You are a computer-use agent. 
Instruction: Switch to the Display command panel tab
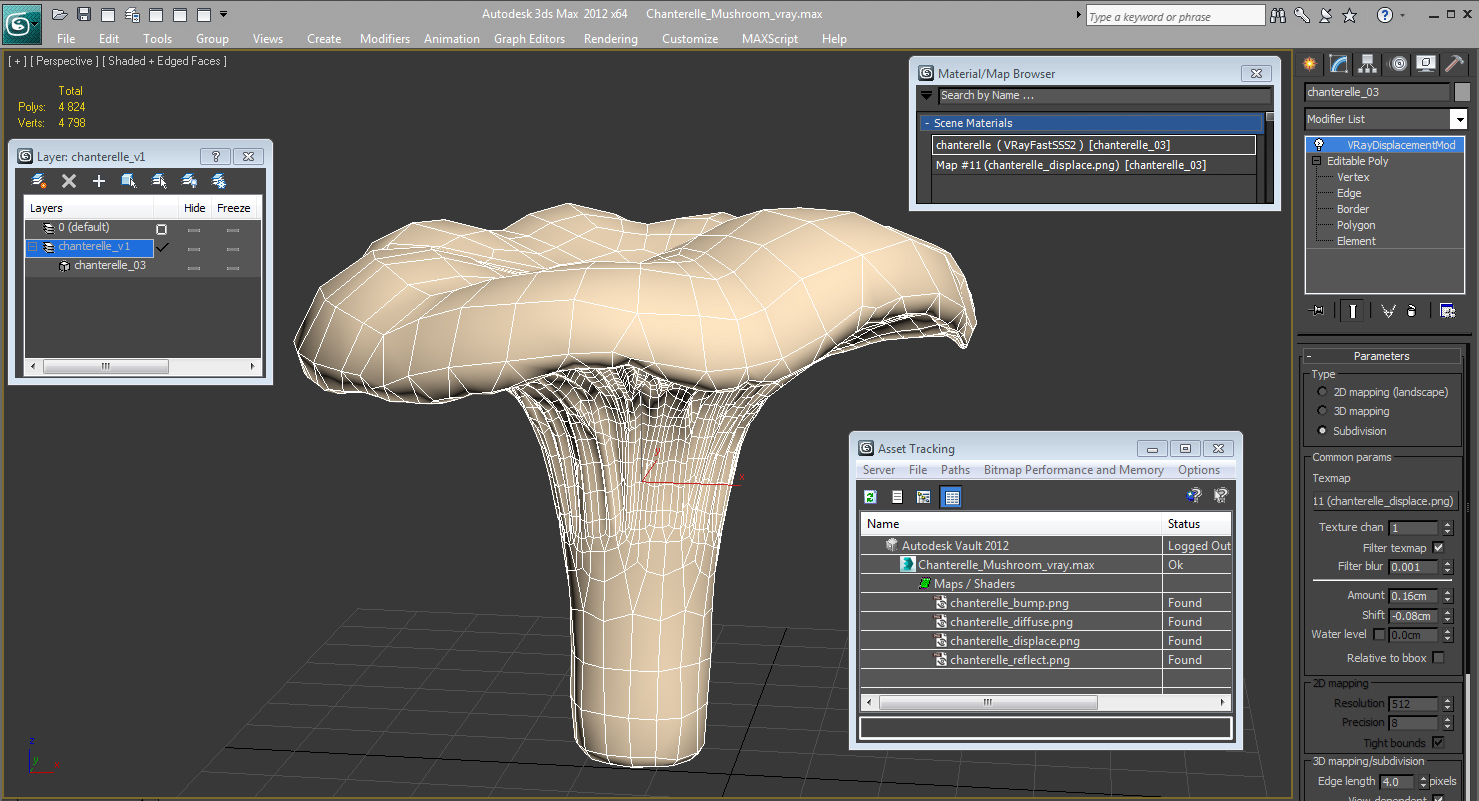point(1426,64)
